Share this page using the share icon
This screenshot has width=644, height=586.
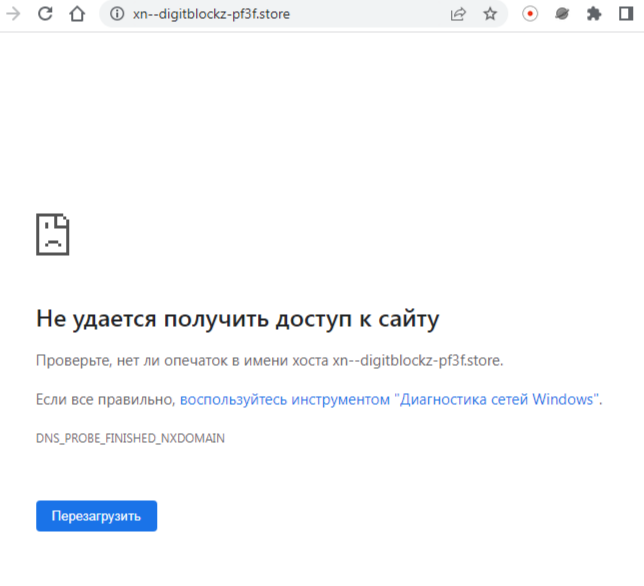[458, 14]
